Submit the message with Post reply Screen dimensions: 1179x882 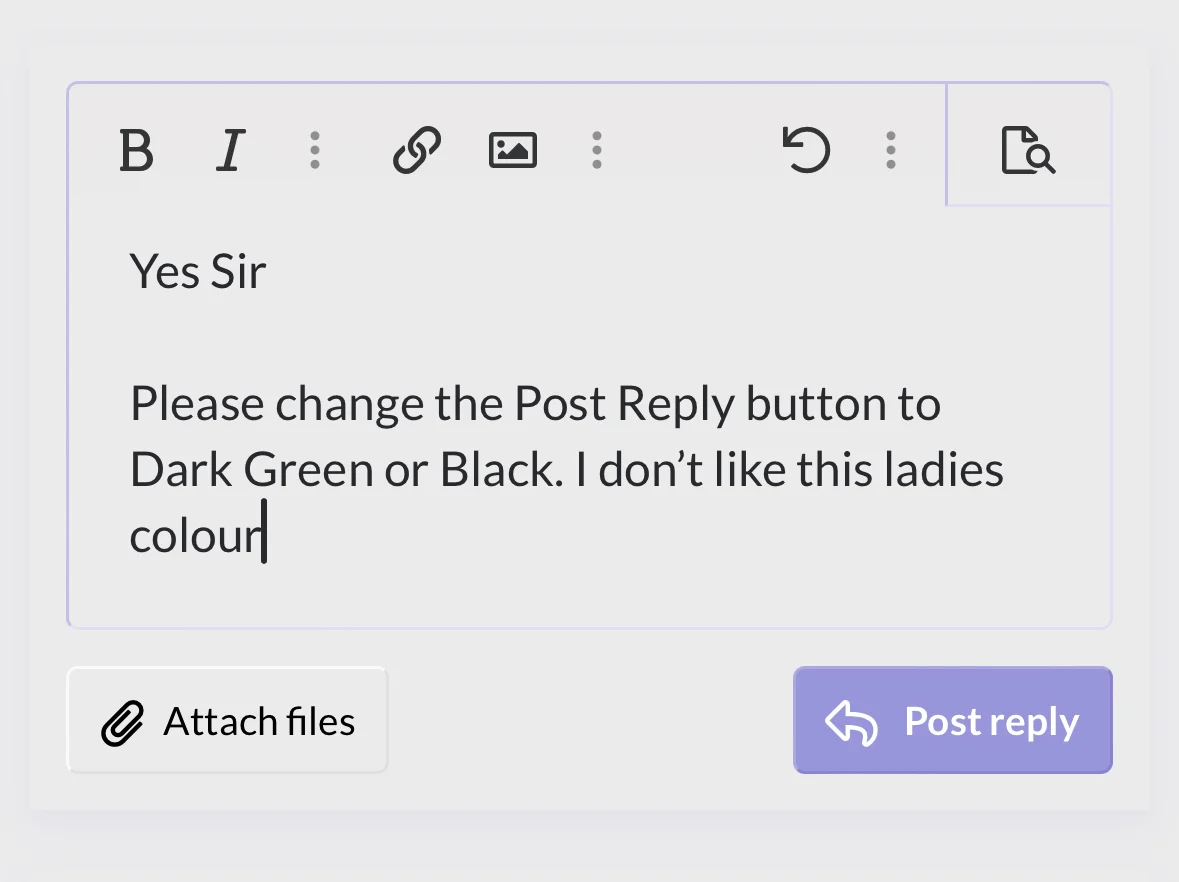(953, 720)
